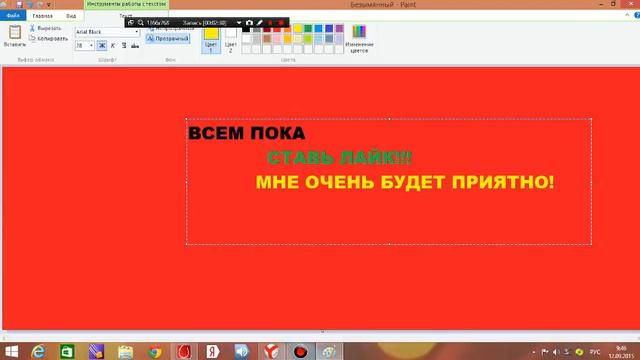Screen dimensions: 640x360
Task: Open the Yandex 'Я' taskbar icon
Action: click(213, 351)
